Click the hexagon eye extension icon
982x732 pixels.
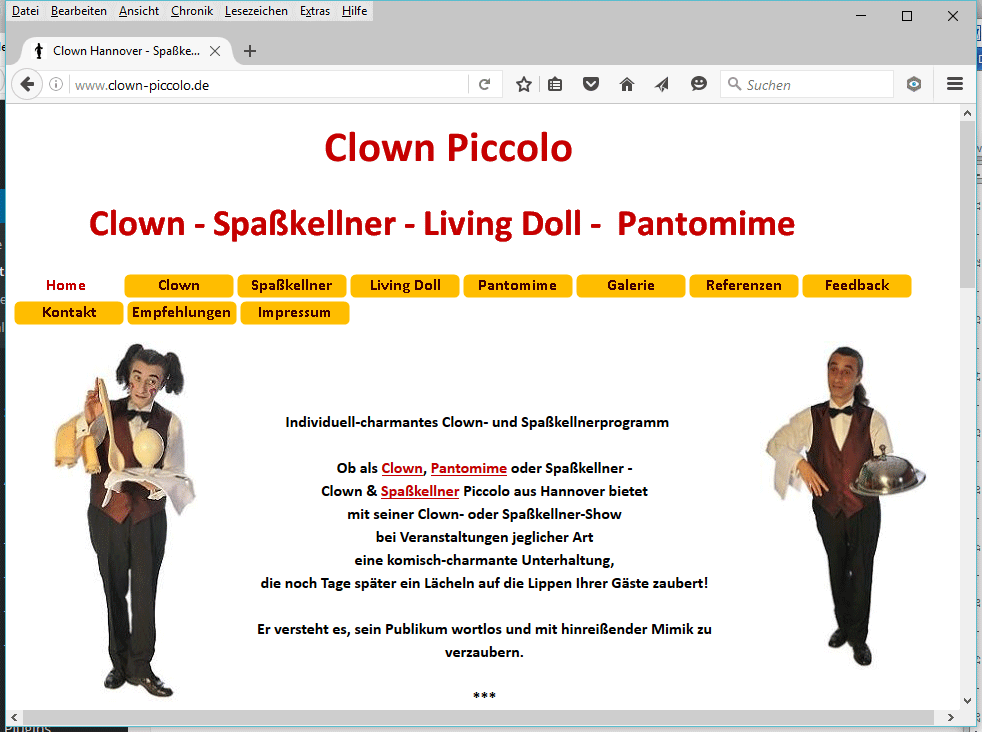click(x=914, y=84)
